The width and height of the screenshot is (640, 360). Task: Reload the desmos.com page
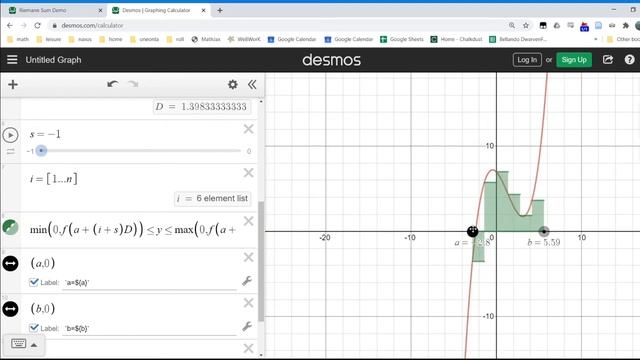pyautogui.click(x=38, y=25)
